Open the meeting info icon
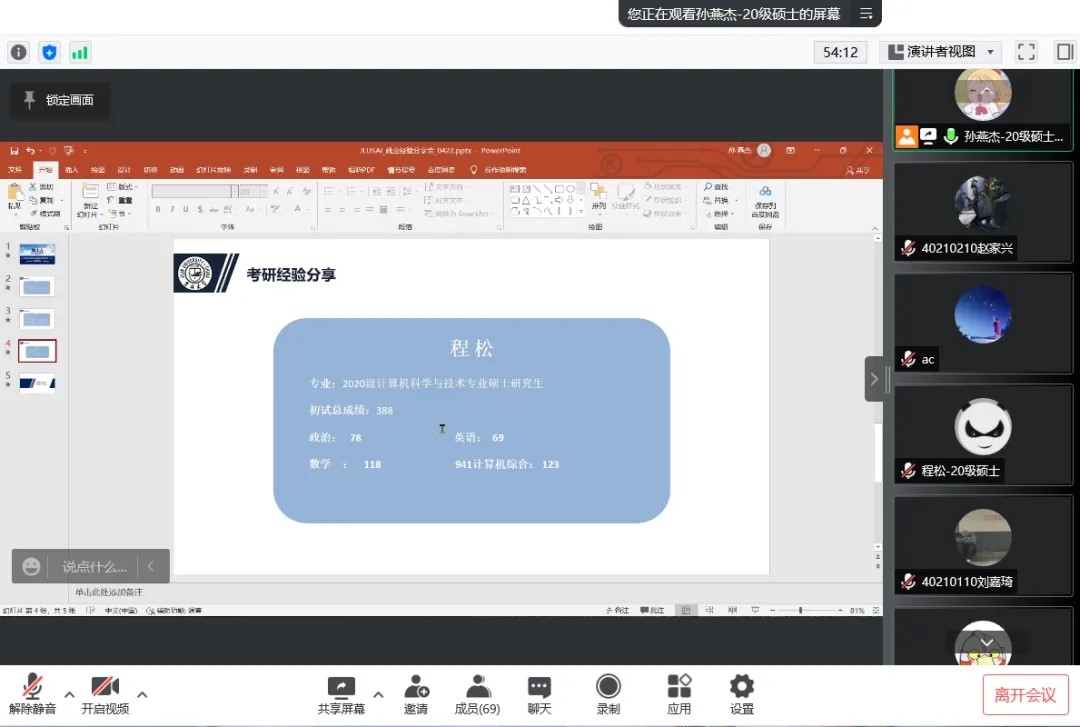1080x727 pixels. click(x=18, y=52)
